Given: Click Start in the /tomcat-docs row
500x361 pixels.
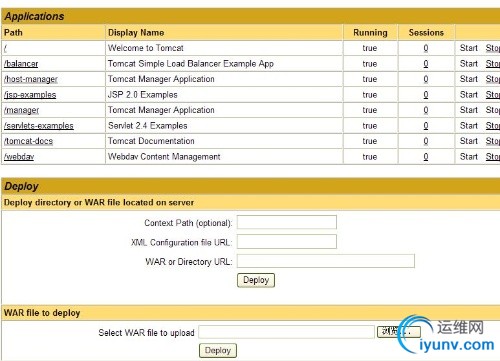Looking at the screenshot, I should pyautogui.click(x=469, y=141).
